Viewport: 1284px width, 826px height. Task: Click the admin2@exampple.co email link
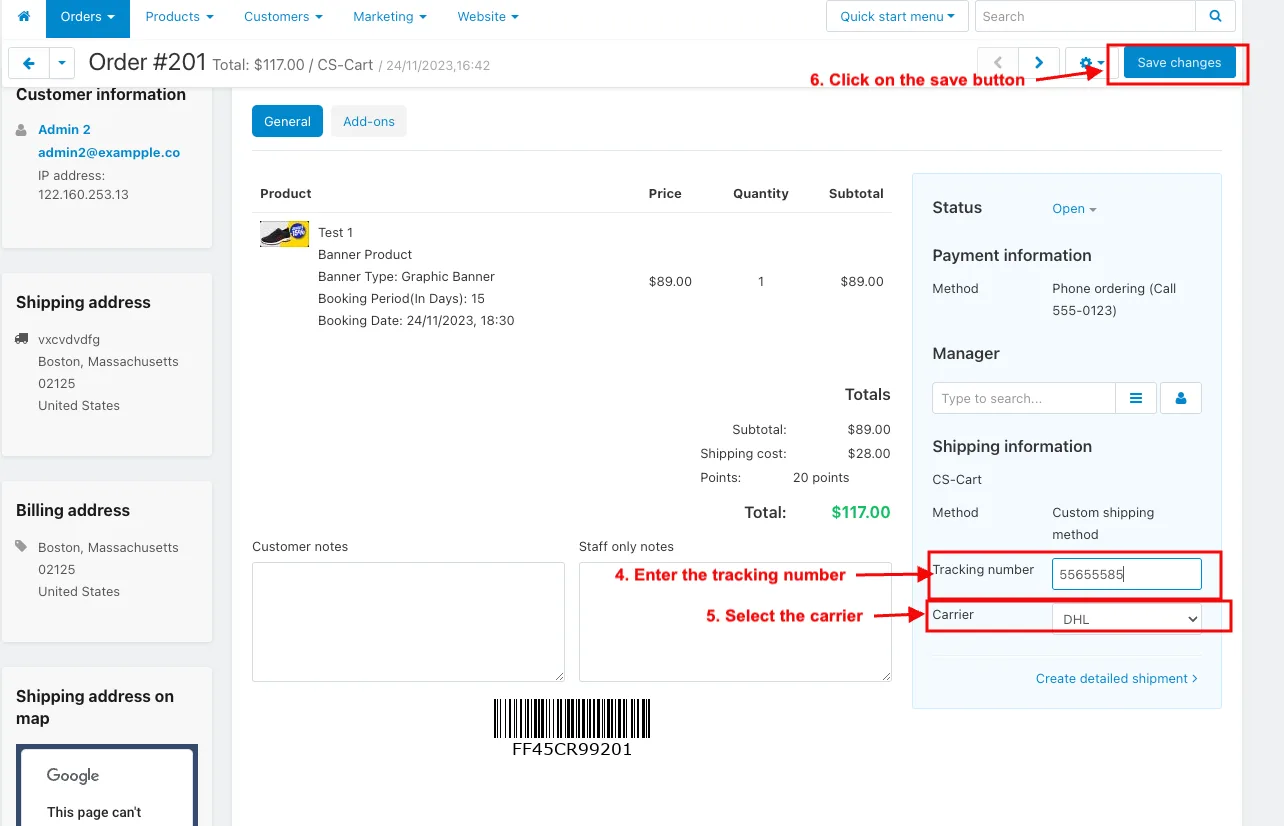(x=109, y=153)
